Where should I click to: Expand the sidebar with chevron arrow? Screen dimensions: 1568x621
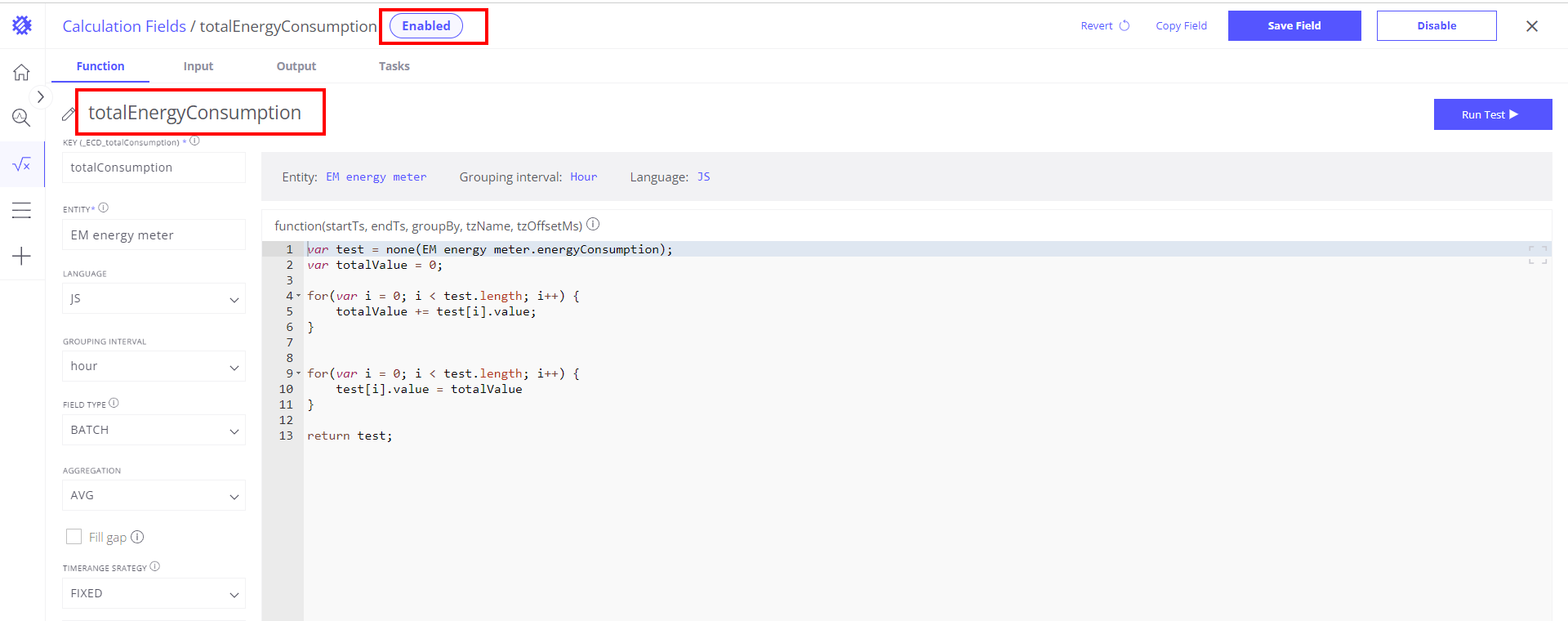click(x=40, y=97)
